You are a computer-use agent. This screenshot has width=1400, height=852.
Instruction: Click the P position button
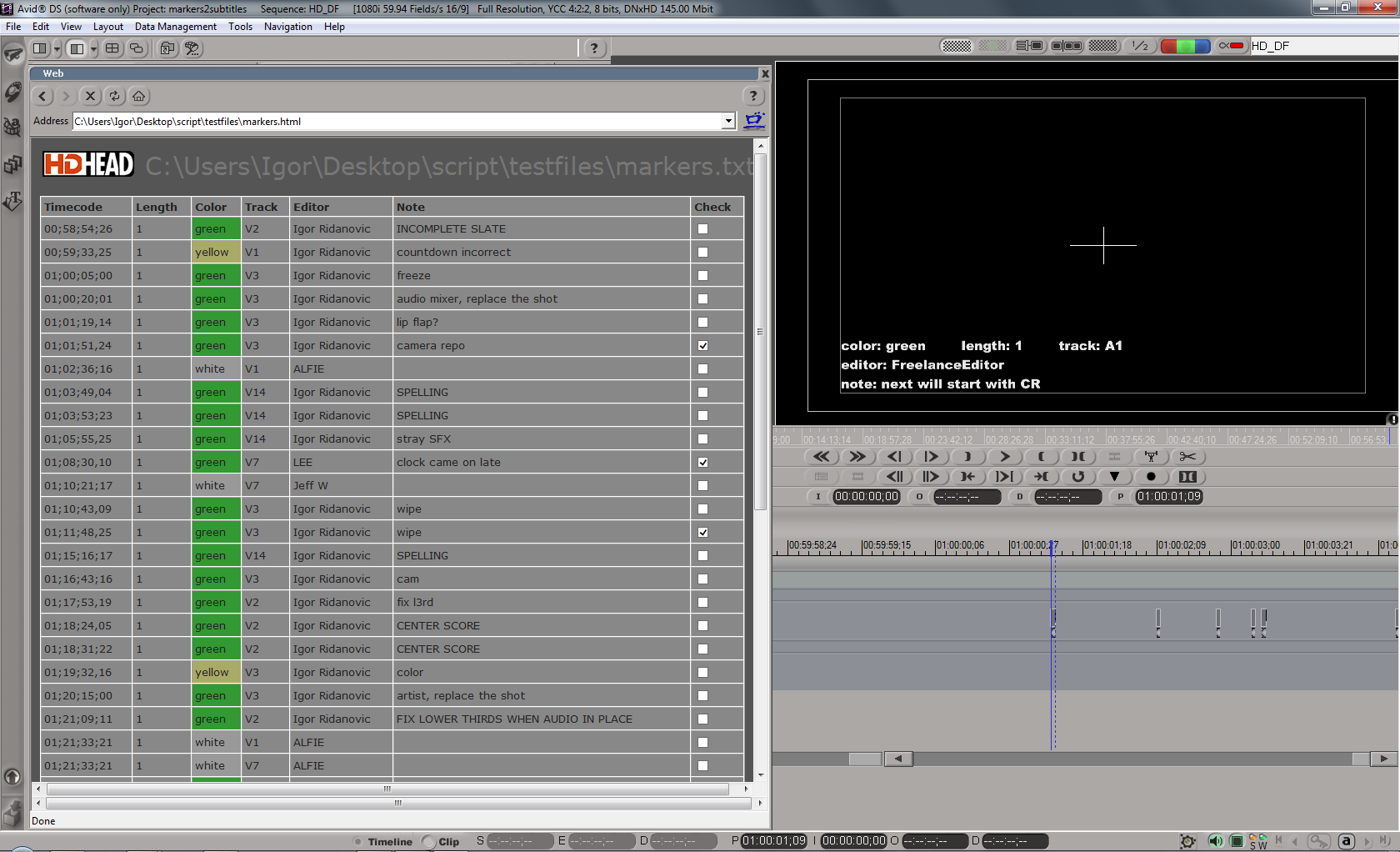tap(1121, 497)
